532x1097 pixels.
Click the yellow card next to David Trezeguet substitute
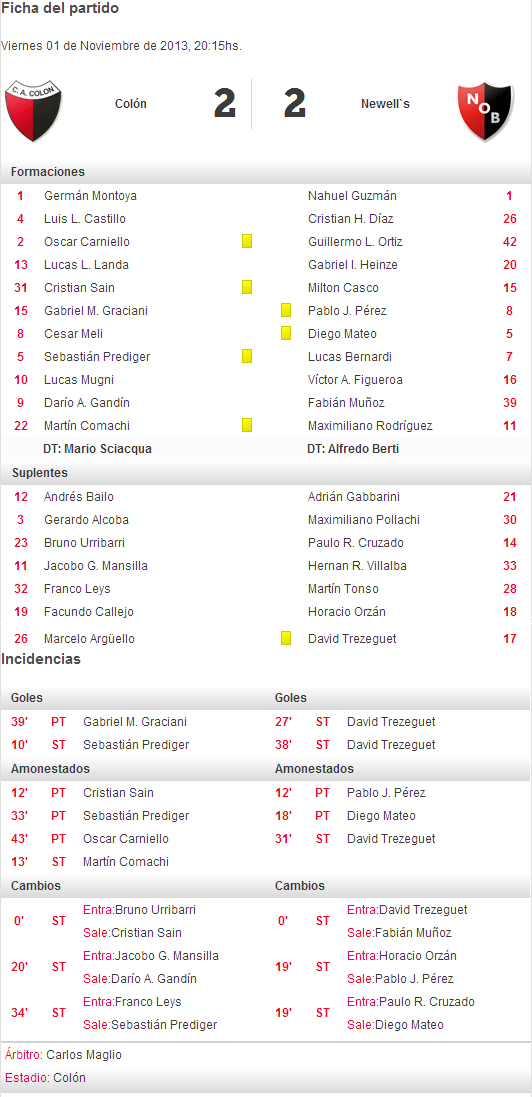click(x=286, y=638)
